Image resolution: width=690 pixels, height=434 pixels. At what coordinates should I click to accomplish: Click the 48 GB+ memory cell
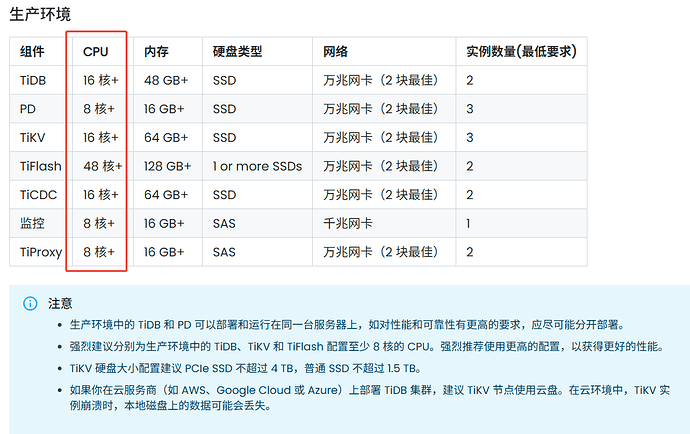[166, 80]
